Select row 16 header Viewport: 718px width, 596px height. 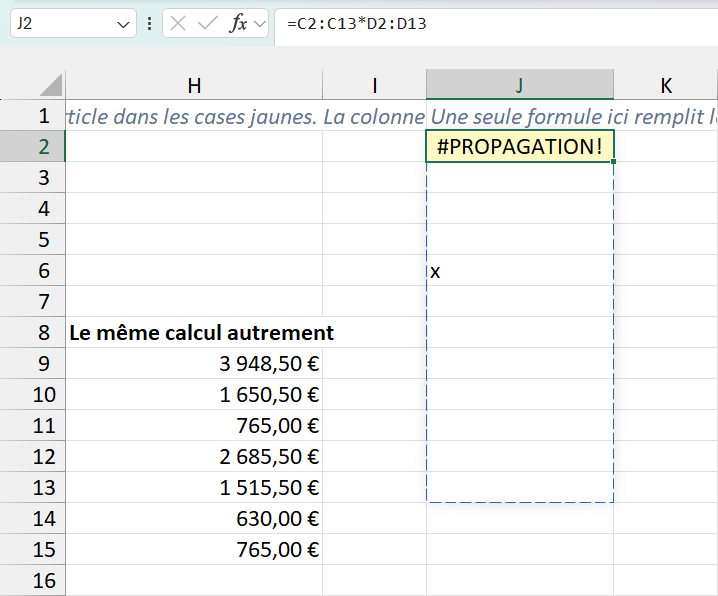33,580
